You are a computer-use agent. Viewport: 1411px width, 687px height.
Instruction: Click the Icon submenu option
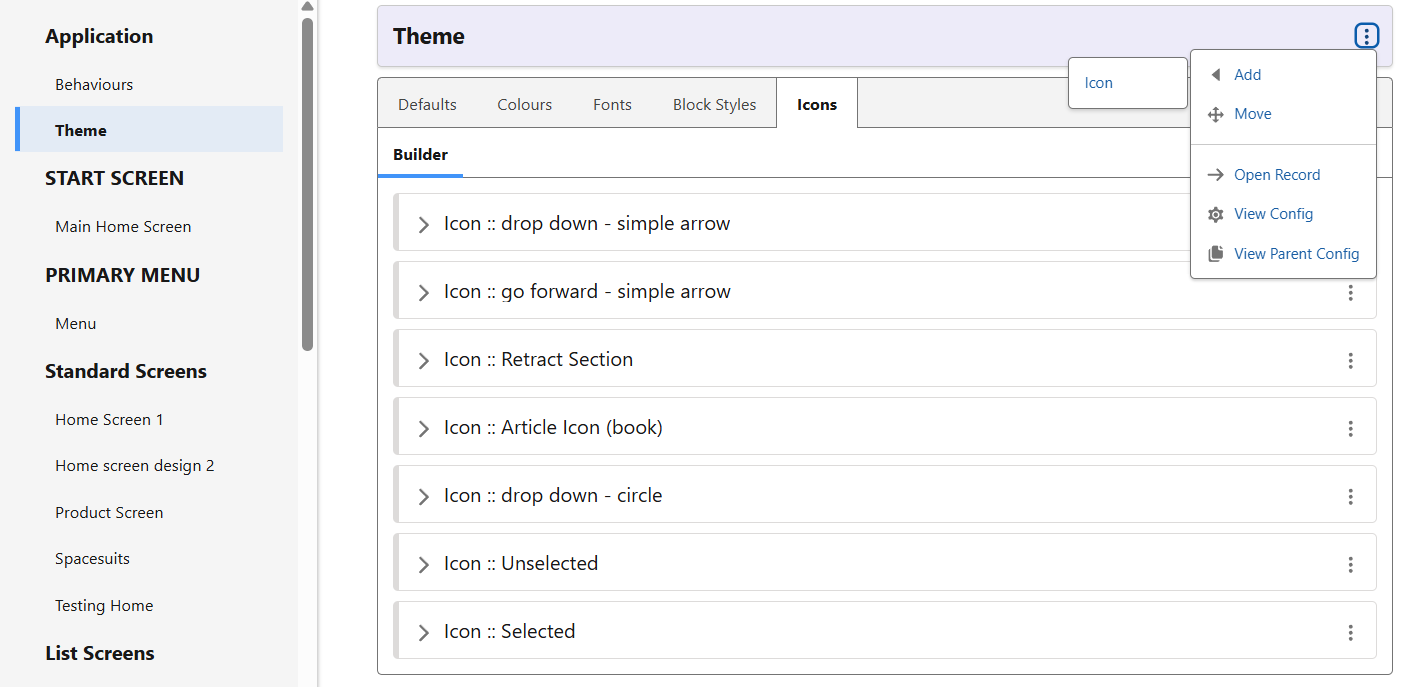pyautogui.click(x=1099, y=83)
